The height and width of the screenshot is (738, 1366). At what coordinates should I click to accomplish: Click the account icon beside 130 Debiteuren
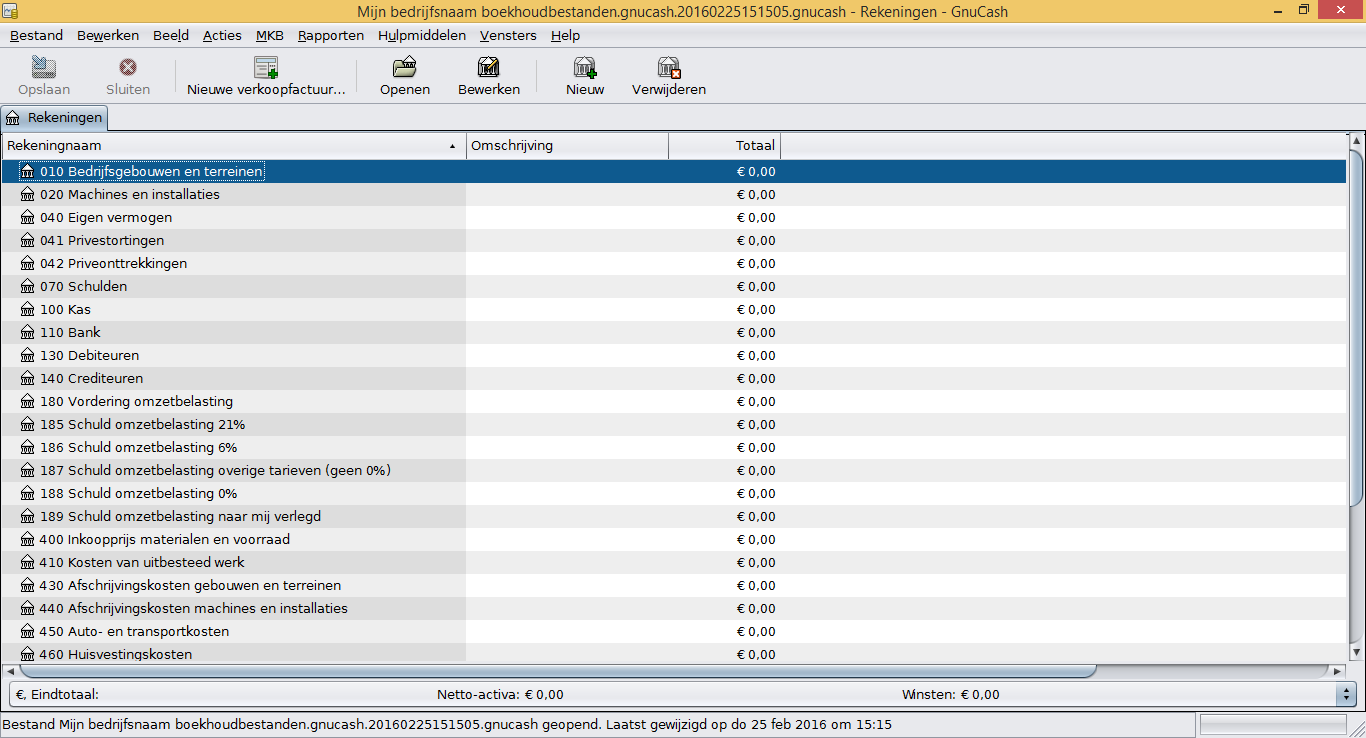pyautogui.click(x=27, y=356)
